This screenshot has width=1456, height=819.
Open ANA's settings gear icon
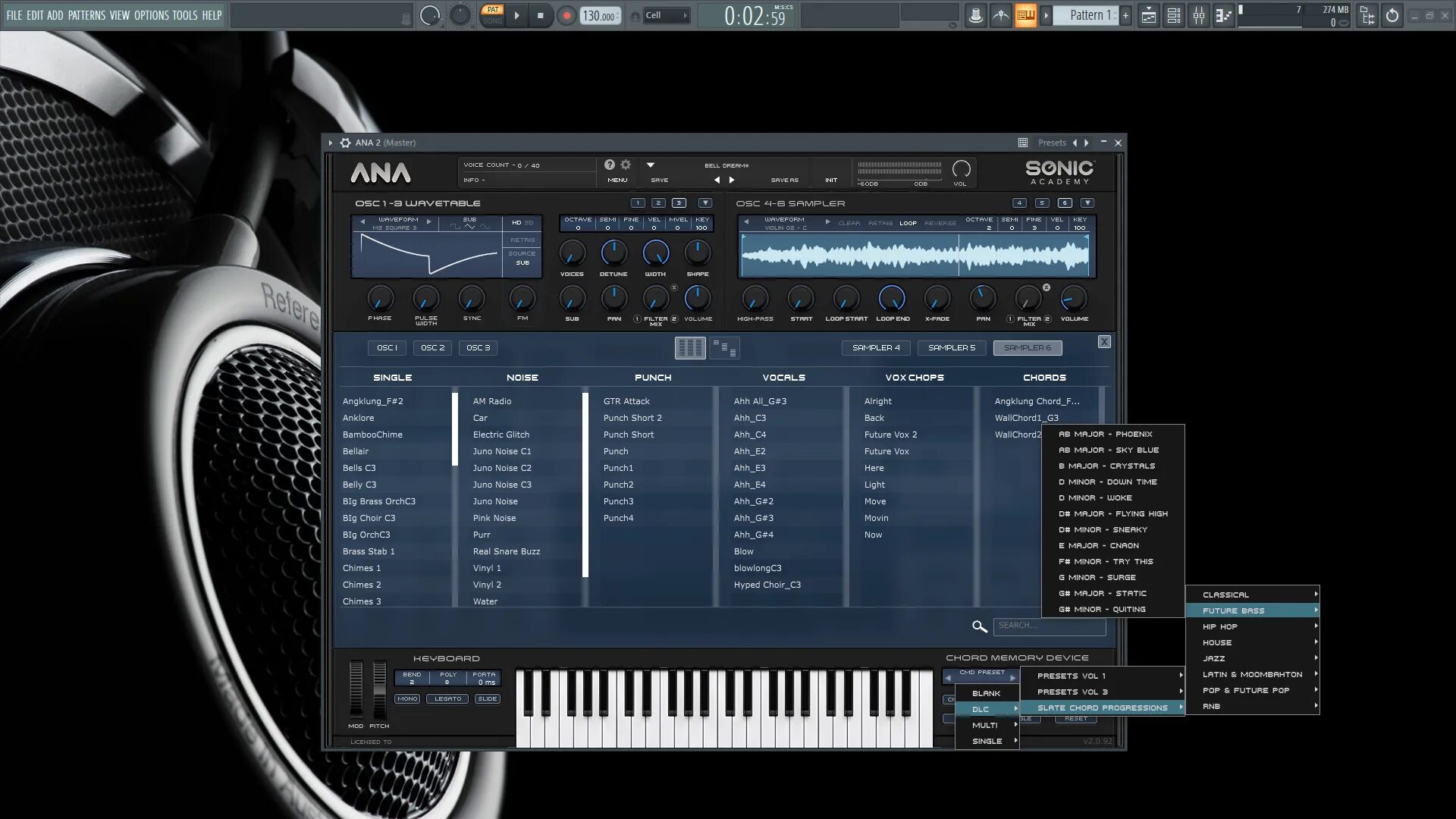pyautogui.click(x=625, y=164)
